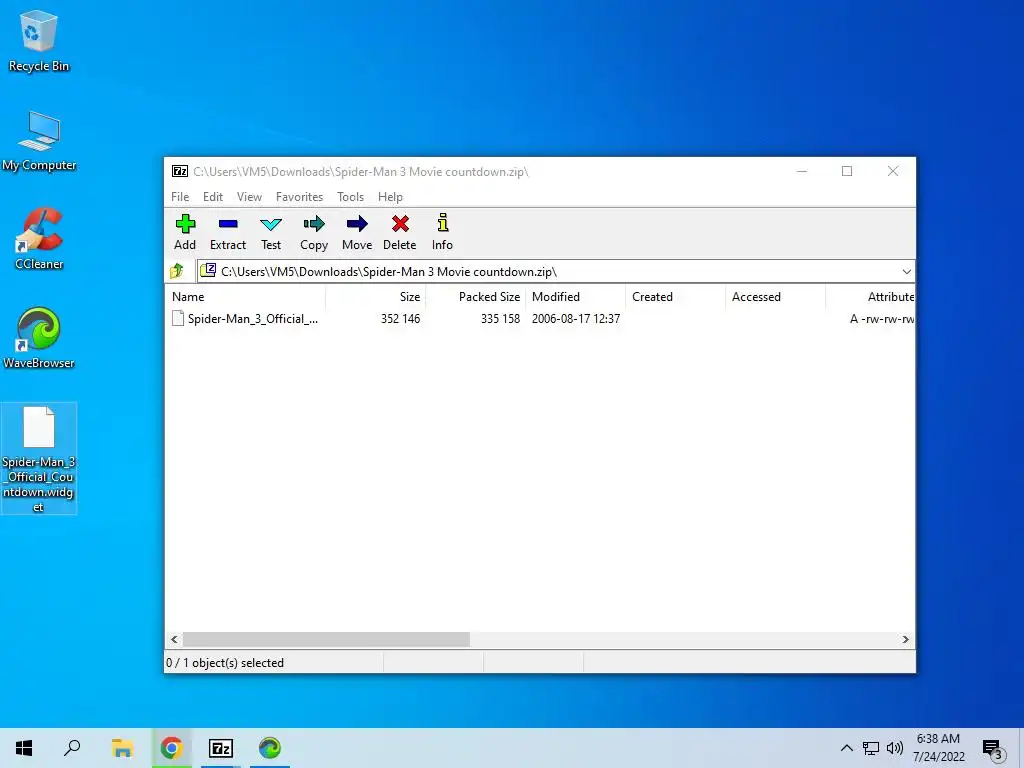
Task: Open the View menu
Action: 249,197
